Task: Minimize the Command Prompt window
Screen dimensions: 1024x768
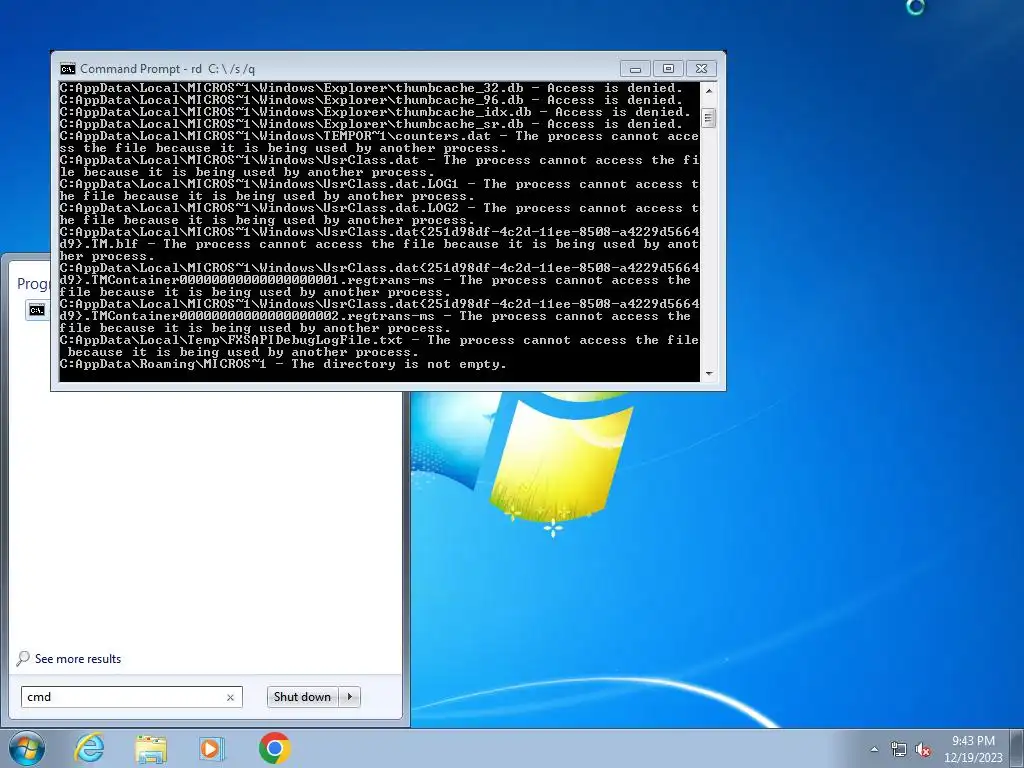Action: (635, 69)
